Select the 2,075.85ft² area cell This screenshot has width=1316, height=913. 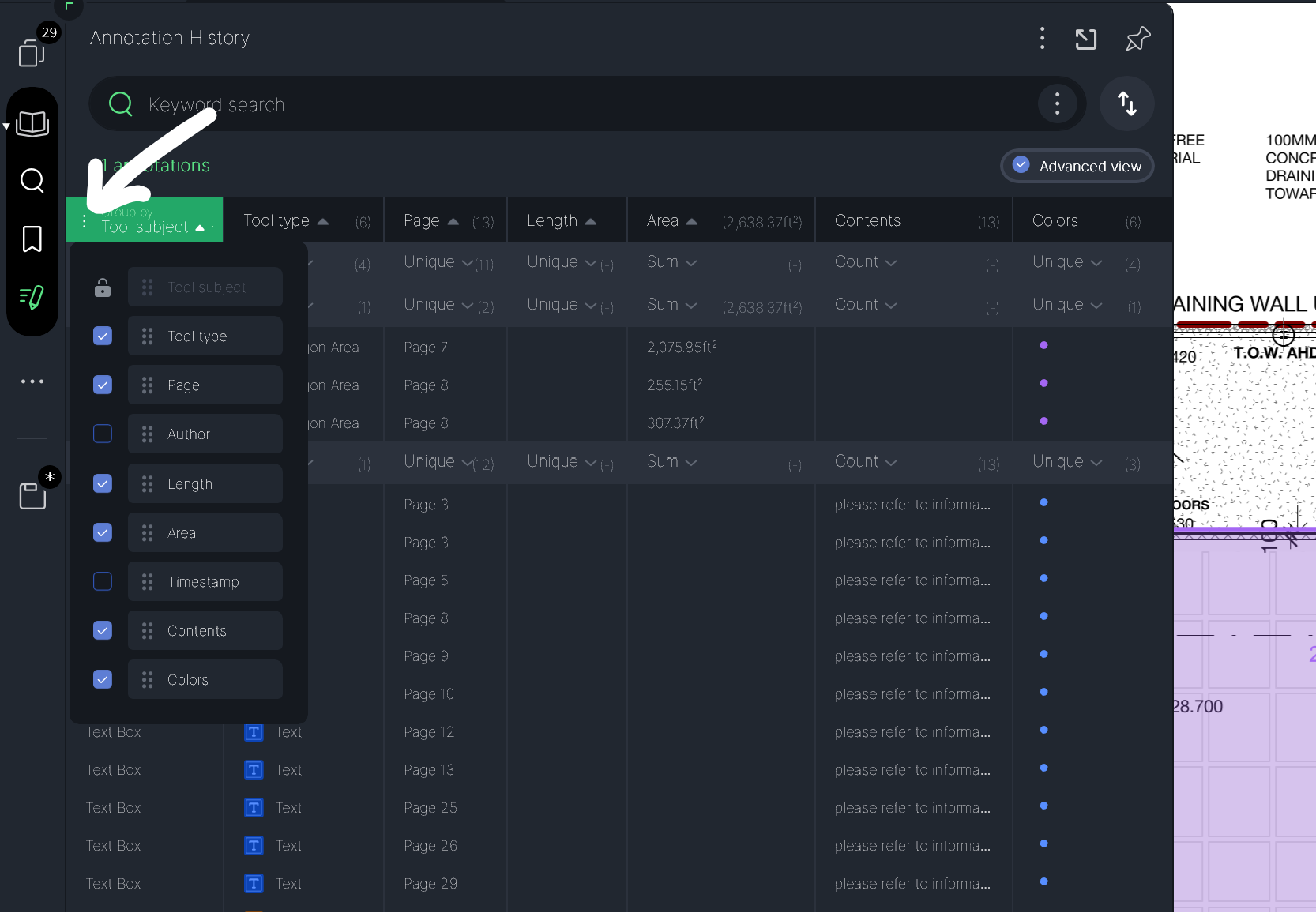682,347
